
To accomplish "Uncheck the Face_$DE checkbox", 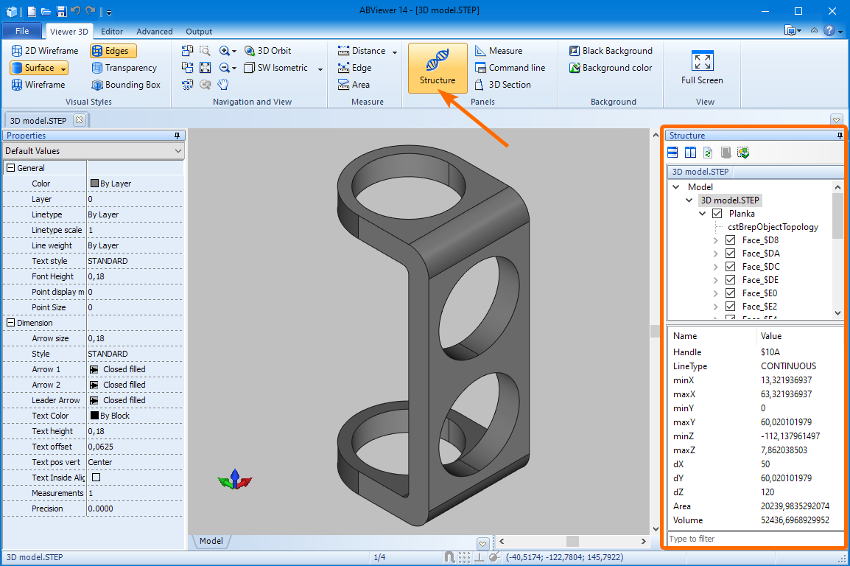I will [730, 280].
